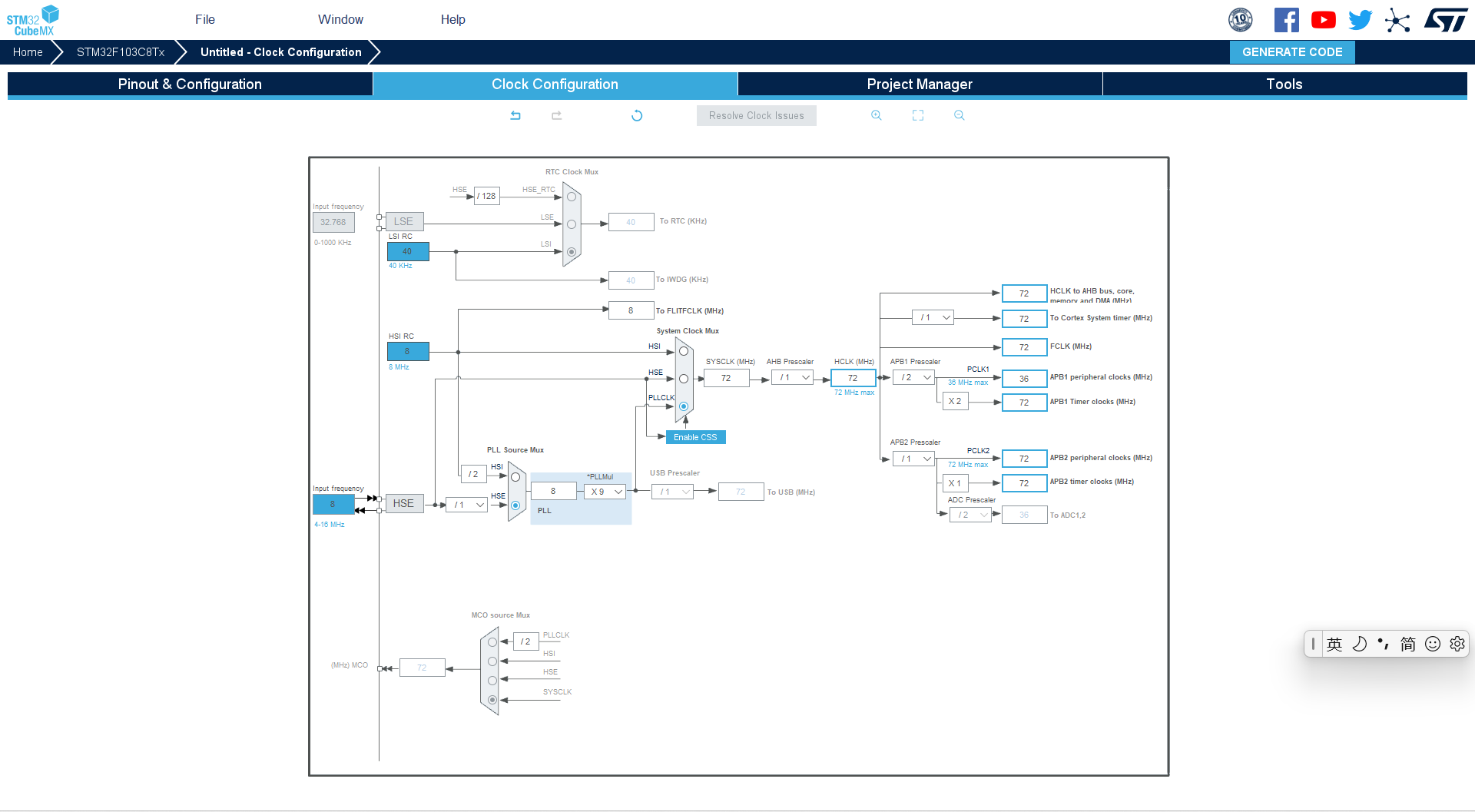Select HSE_RTC in RTC Clock Mux
The image size is (1475, 812).
pos(572,197)
